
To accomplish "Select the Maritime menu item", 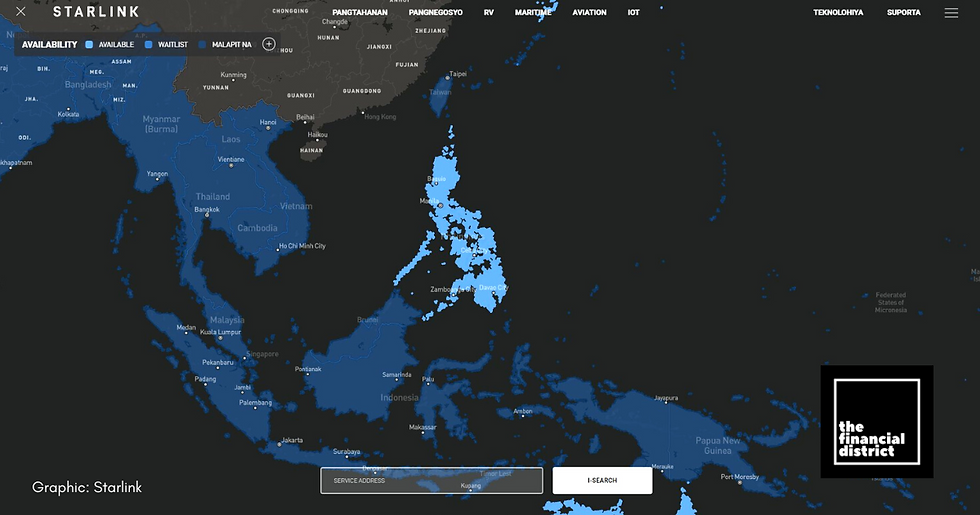I will tap(533, 12).
